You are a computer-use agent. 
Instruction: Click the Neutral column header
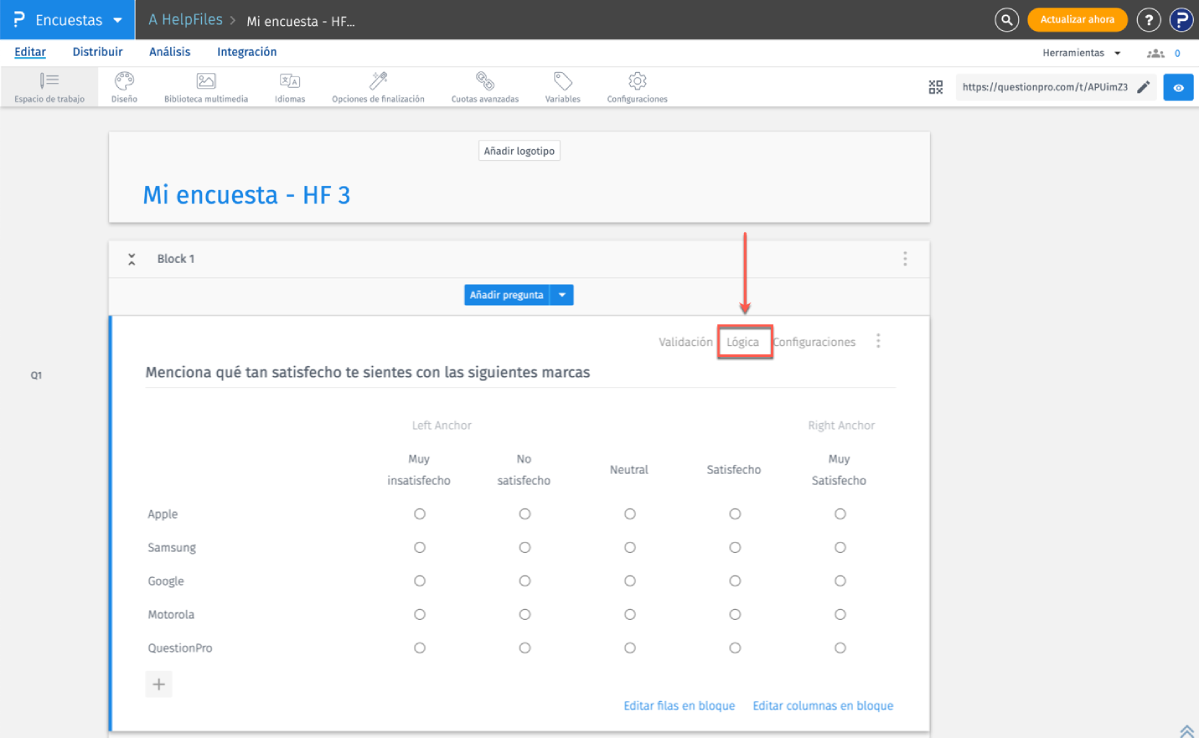click(x=629, y=470)
